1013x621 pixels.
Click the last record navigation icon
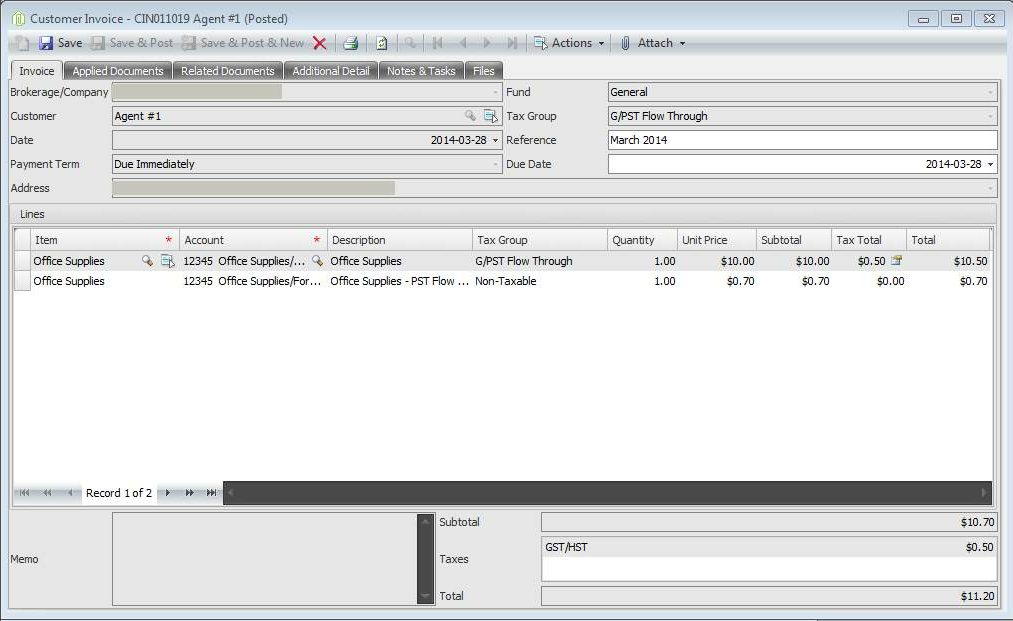coord(212,493)
